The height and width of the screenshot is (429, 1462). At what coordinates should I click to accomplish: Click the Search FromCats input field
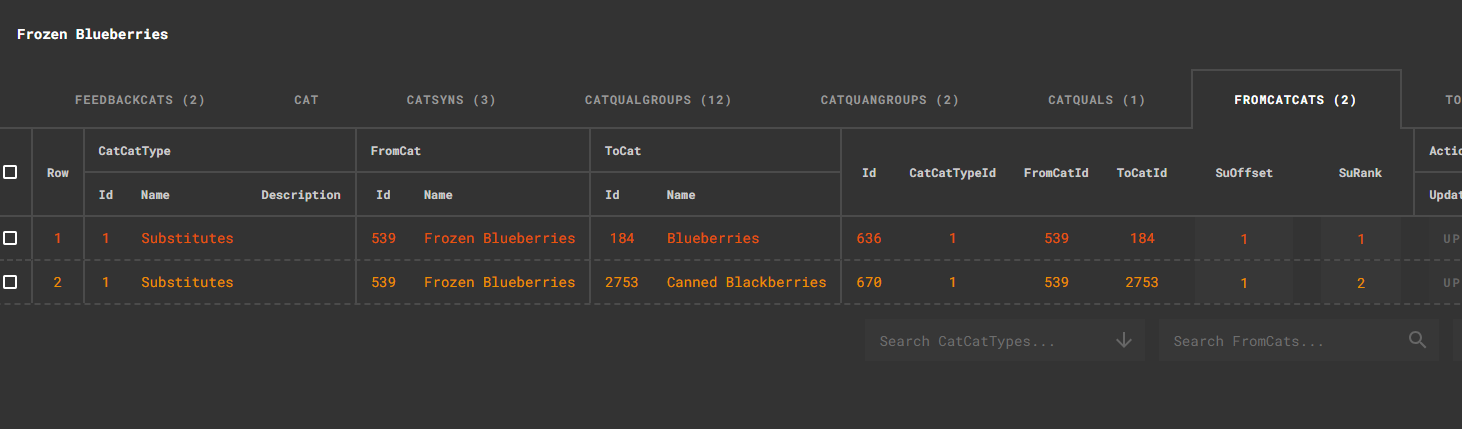tap(1298, 341)
